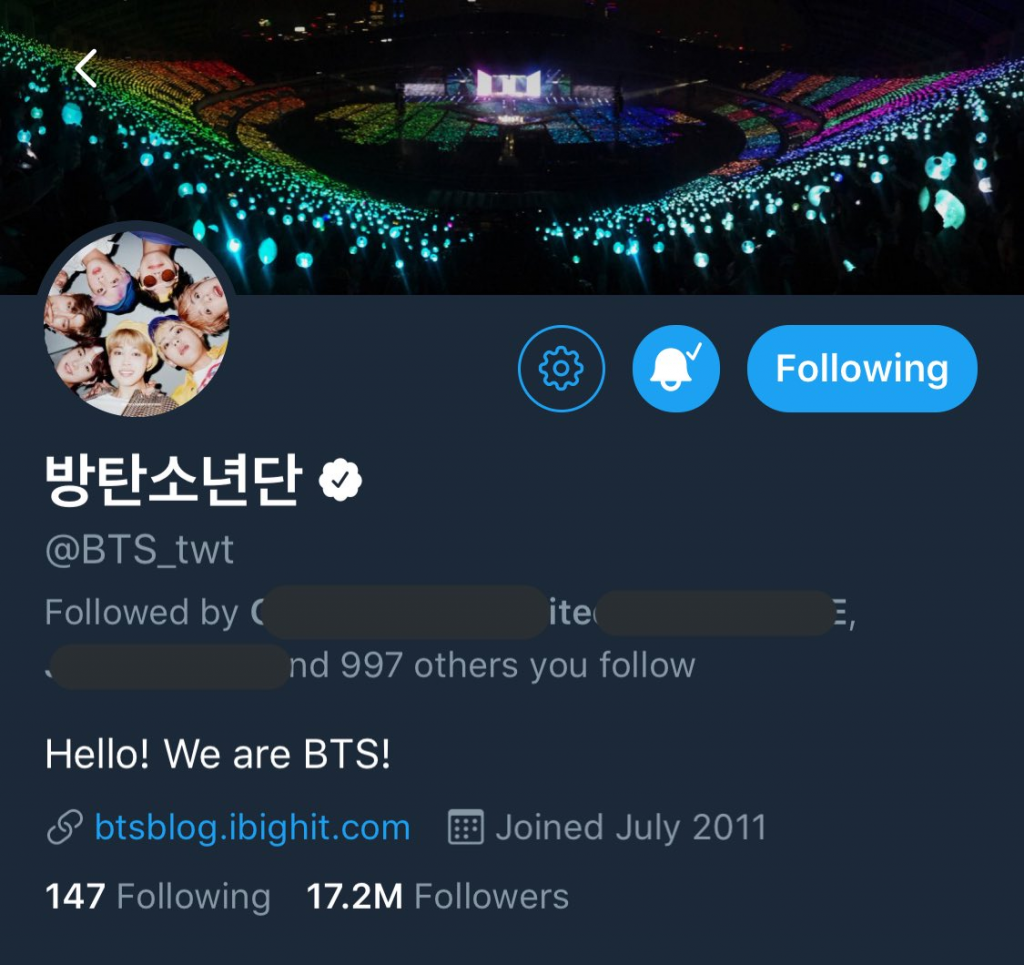Tap the 방탄소년단 display name
The width and height of the screenshot is (1024, 965).
pos(173,480)
